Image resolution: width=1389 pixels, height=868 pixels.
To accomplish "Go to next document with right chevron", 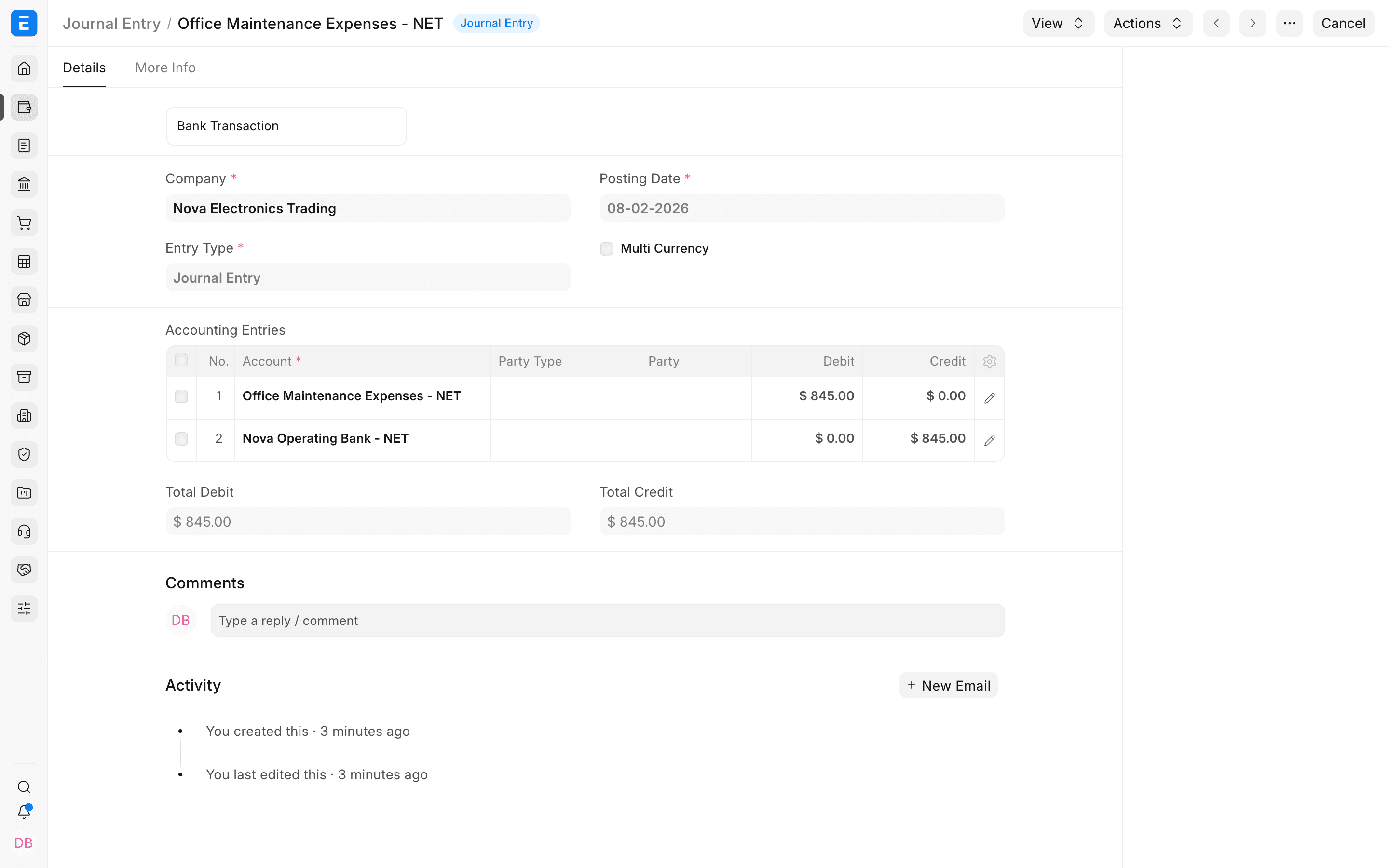I will click(1253, 23).
